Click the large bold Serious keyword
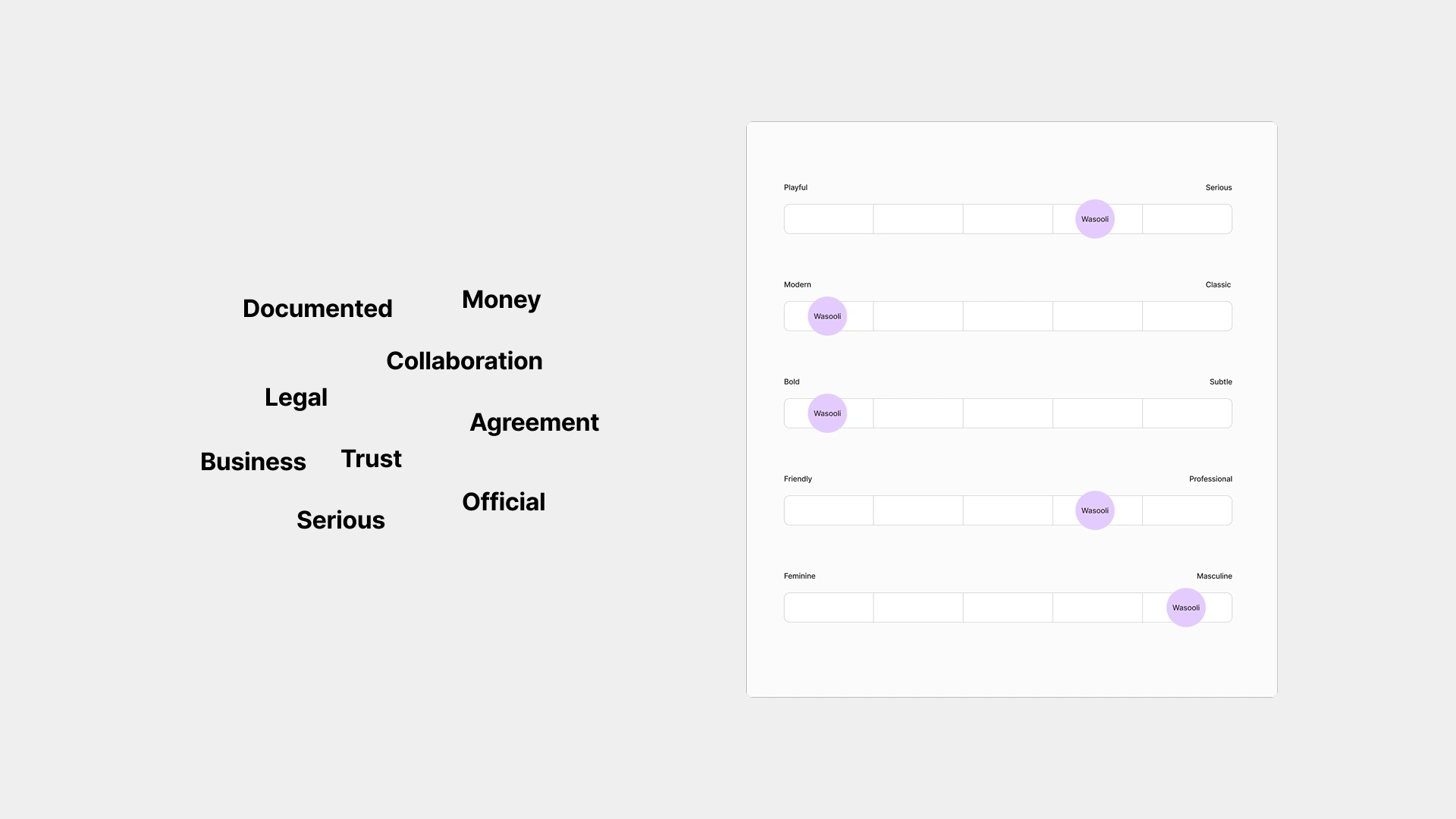The image size is (1456, 819). pyautogui.click(x=340, y=520)
